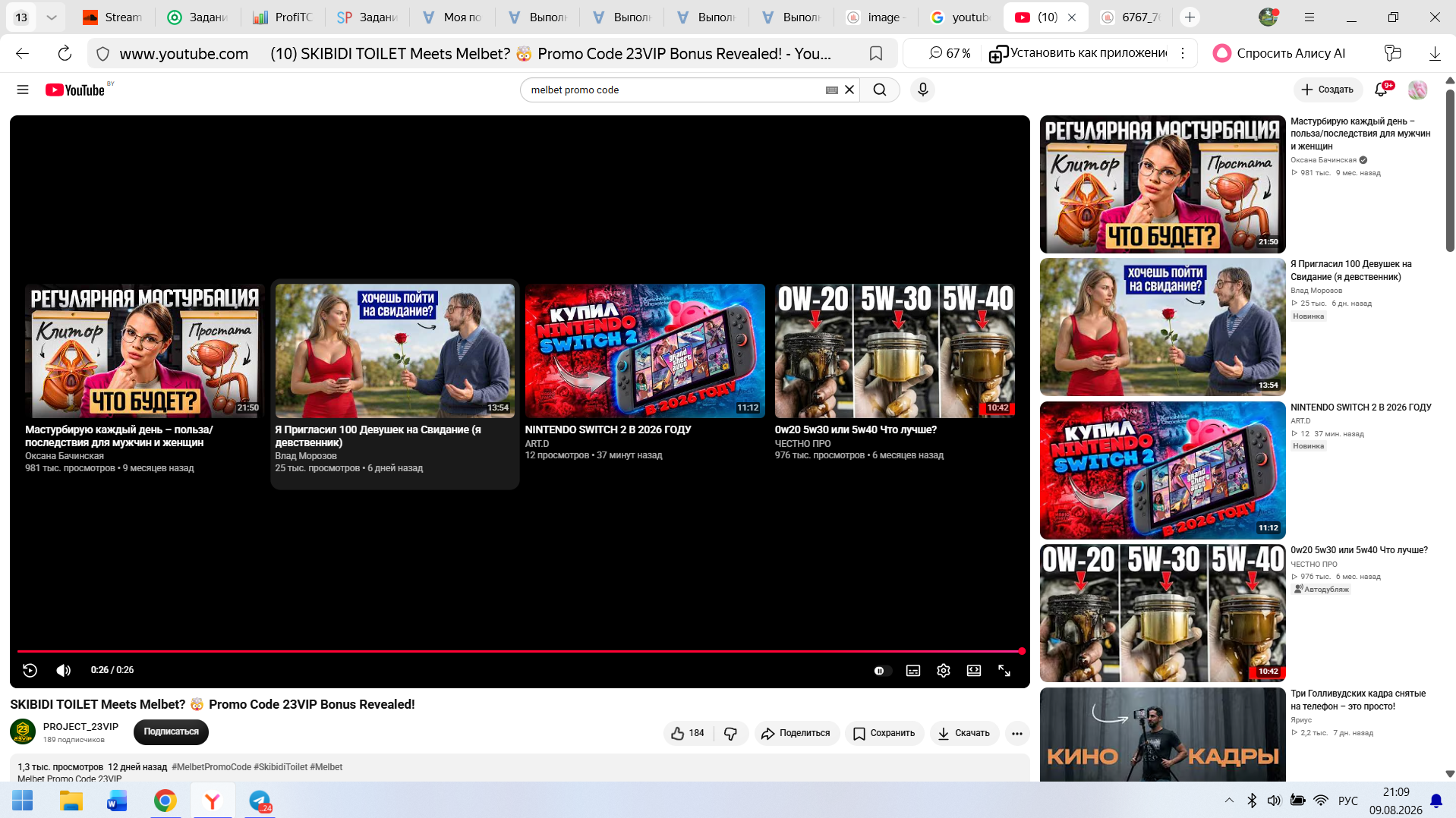Replay the video
1456x818 pixels.
30,670
